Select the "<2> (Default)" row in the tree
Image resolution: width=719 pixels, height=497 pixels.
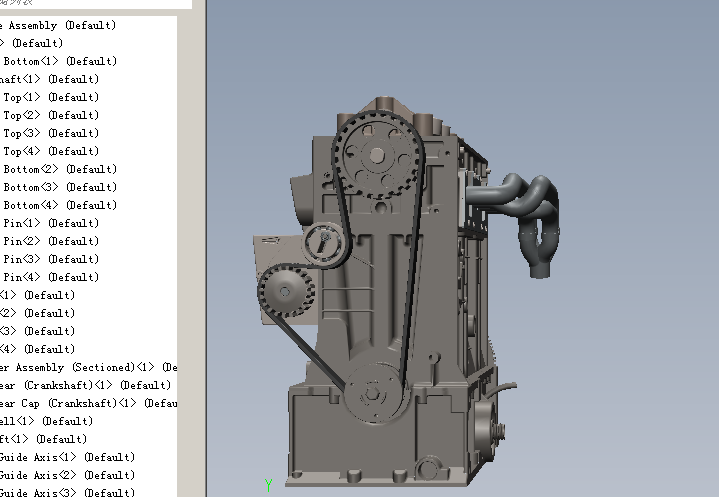pyautogui.click(x=37, y=313)
